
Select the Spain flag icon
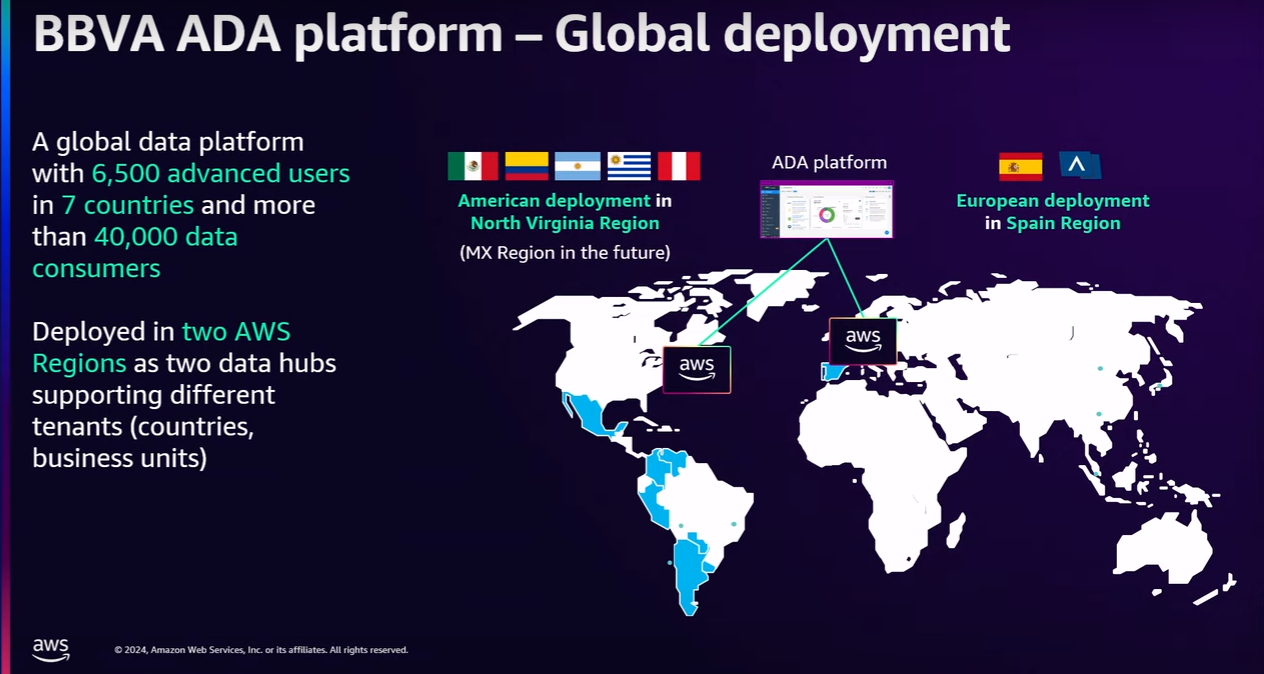click(1020, 166)
